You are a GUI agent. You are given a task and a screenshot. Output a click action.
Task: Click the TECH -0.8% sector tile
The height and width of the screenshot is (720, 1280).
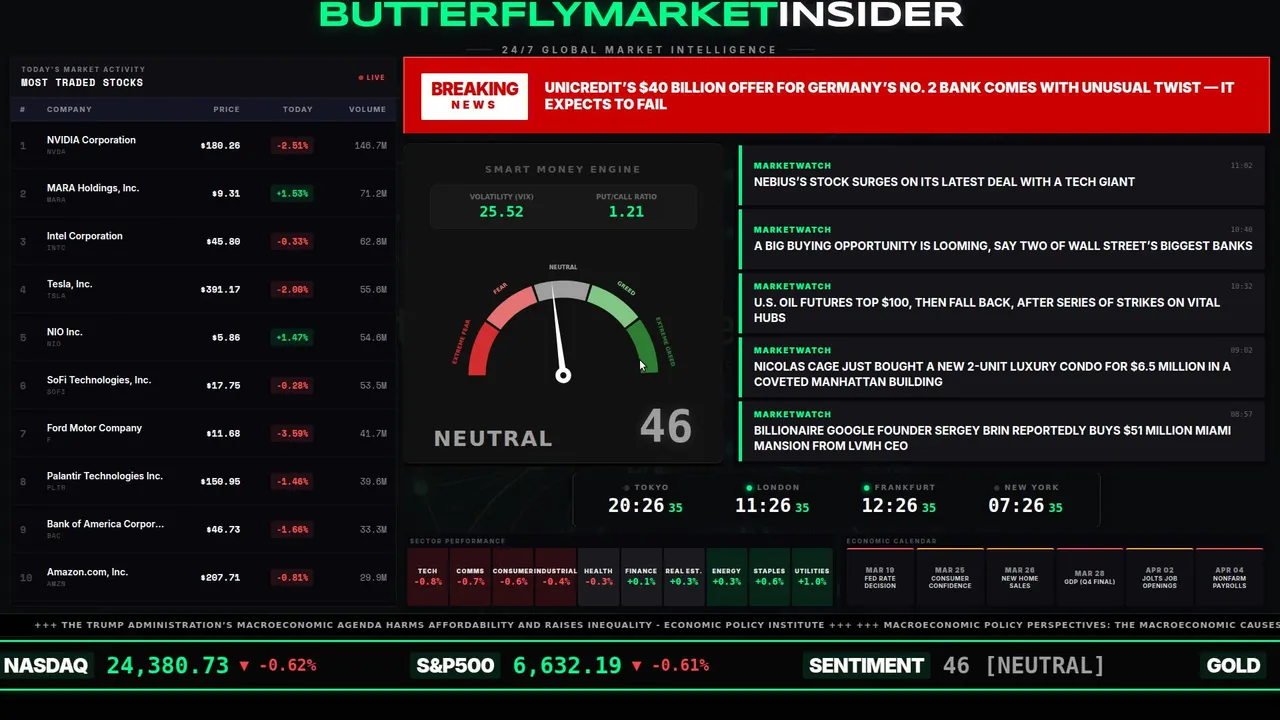[x=428, y=577]
